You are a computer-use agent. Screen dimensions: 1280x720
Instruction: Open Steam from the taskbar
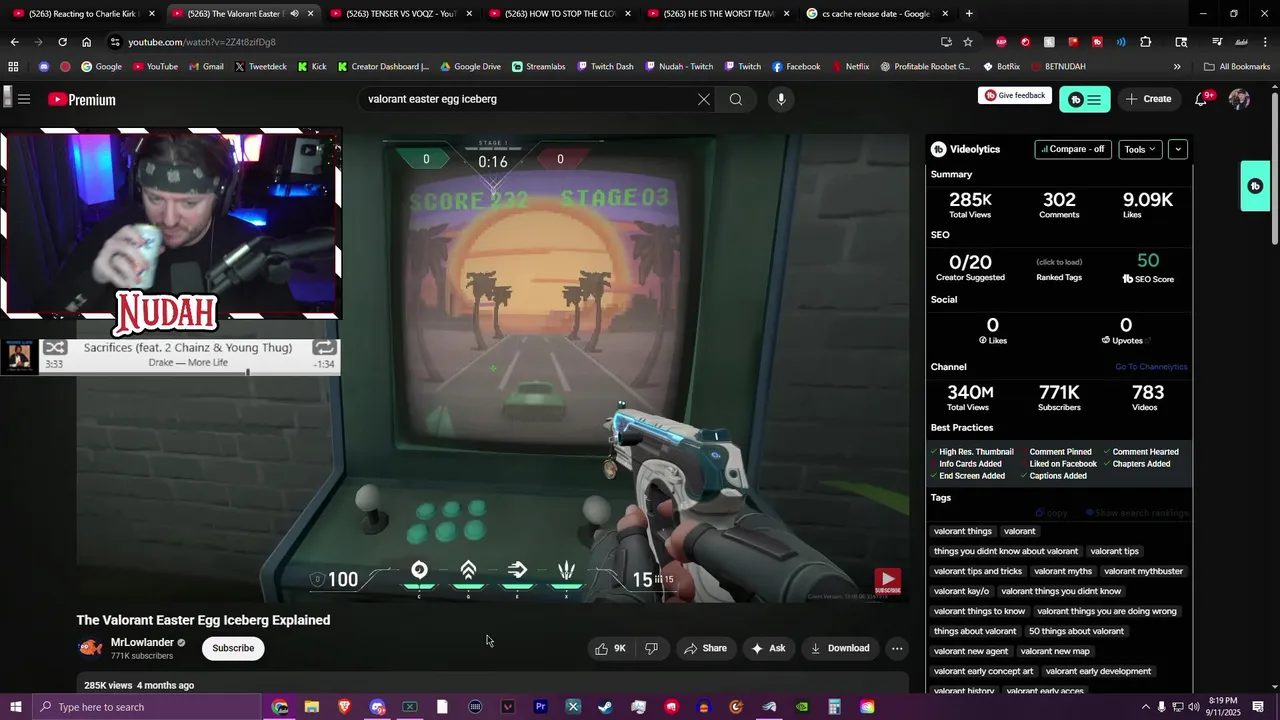[605, 707]
